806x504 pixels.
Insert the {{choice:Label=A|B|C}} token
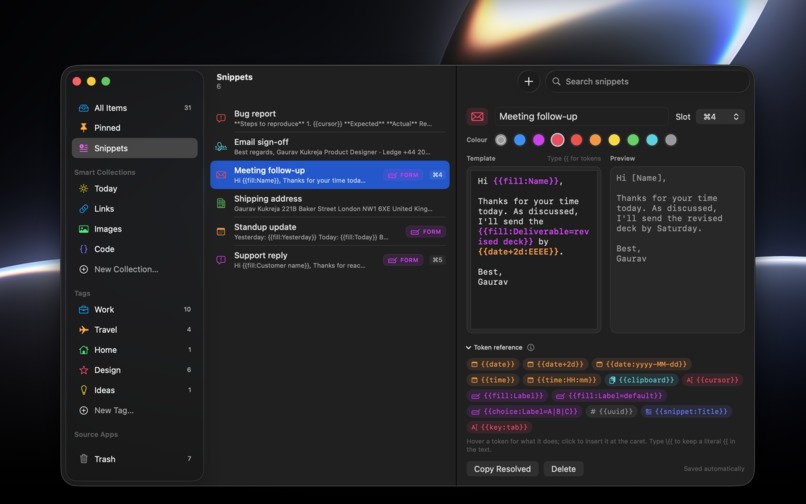(x=524, y=411)
